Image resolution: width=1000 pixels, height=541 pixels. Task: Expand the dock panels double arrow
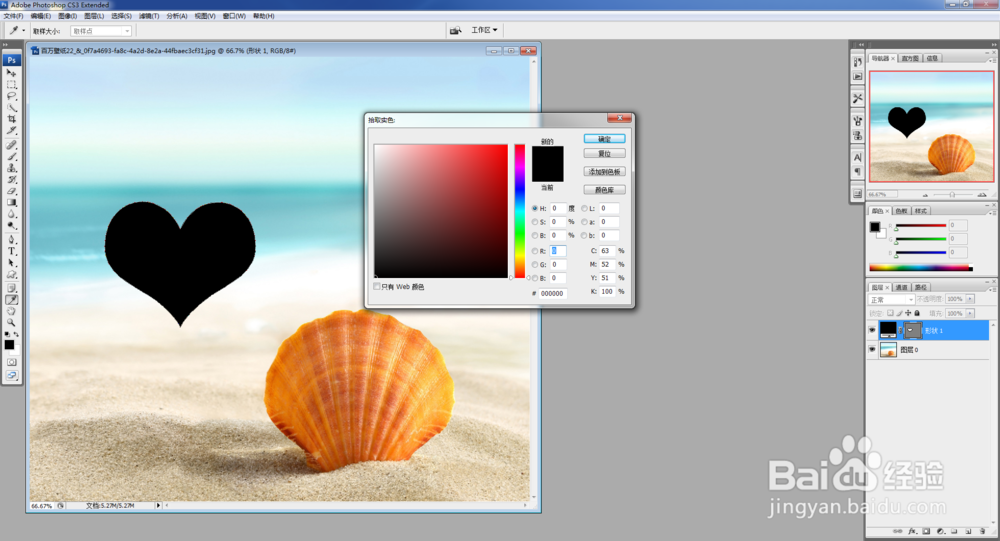coord(861,45)
